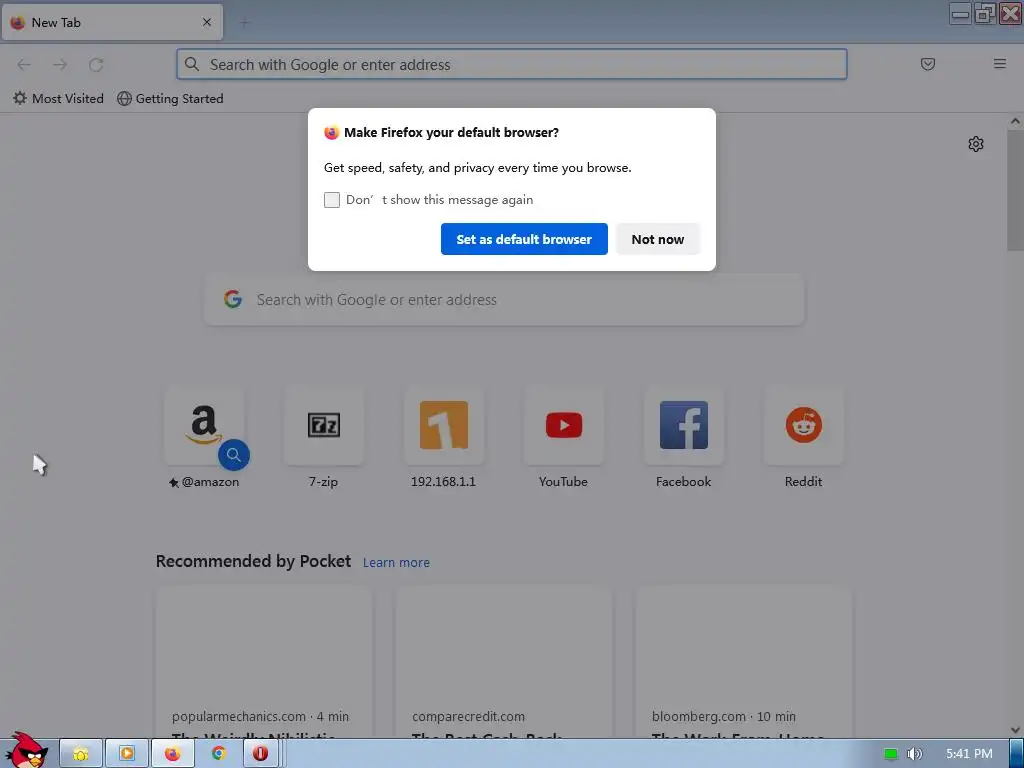Viewport: 1024px width, 768px height.
Task: Close the New Tab tab
Action: coord(207,22)
